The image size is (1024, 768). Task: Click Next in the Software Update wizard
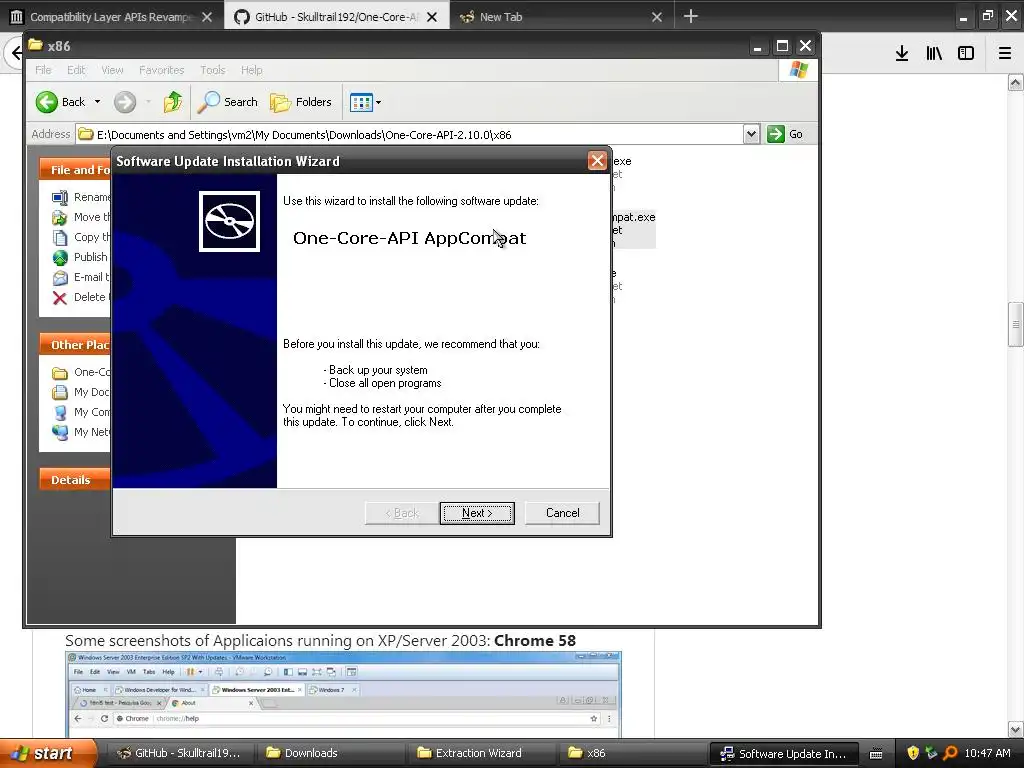click(477, 513)
